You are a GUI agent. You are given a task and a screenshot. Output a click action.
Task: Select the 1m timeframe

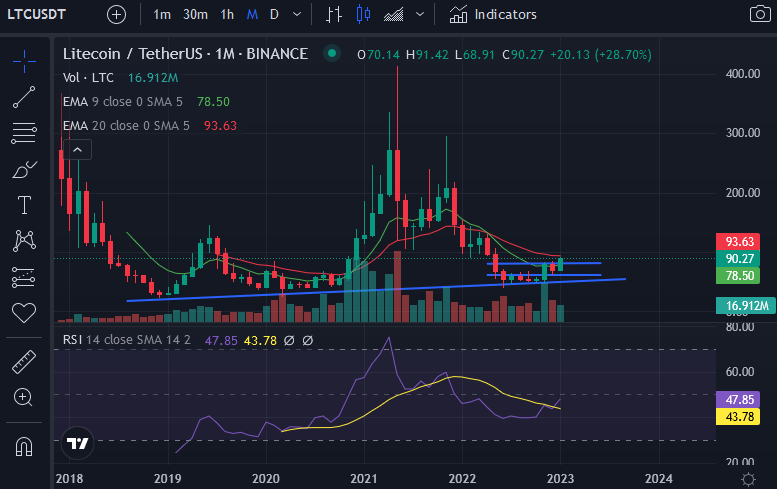pos(162,15)
